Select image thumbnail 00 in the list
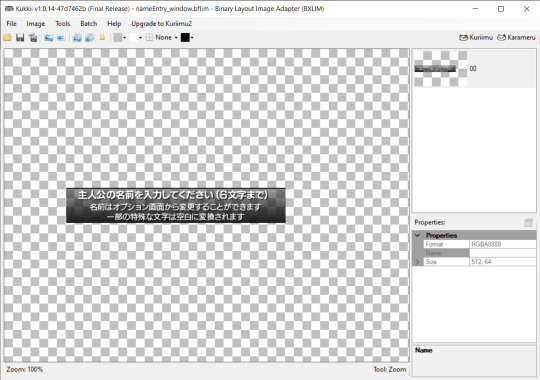540x380 pixels. [x=474, y=68]
